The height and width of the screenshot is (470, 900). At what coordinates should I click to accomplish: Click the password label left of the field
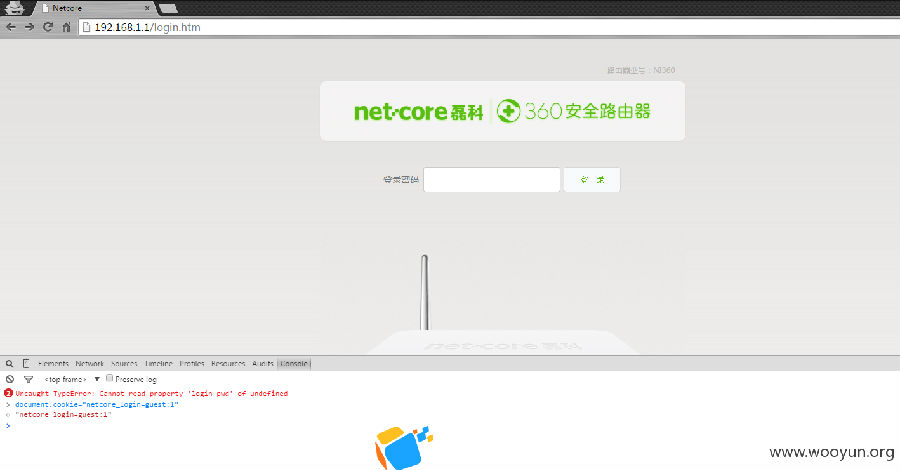(401, 180)
